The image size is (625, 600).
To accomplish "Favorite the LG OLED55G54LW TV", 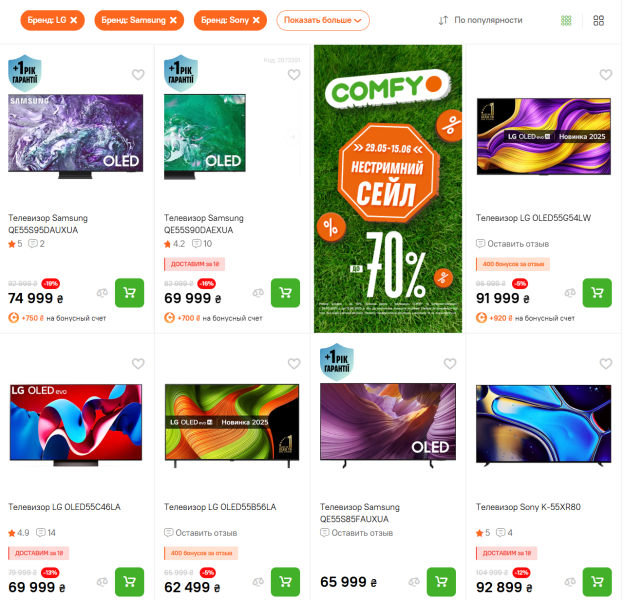I will [605, 75].
